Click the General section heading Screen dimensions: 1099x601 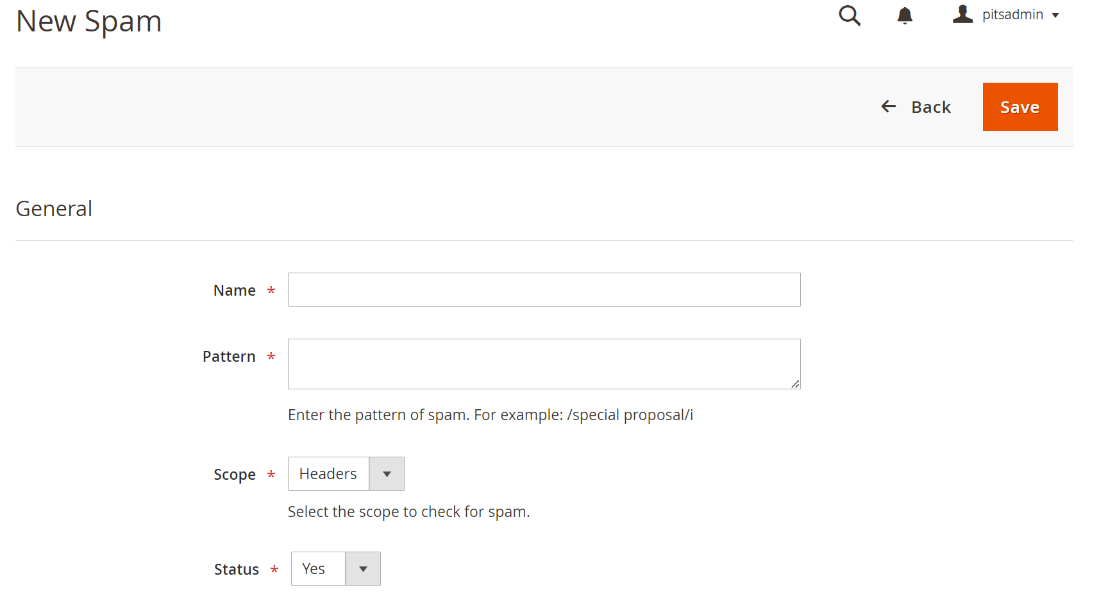click(x=54, y=209)
